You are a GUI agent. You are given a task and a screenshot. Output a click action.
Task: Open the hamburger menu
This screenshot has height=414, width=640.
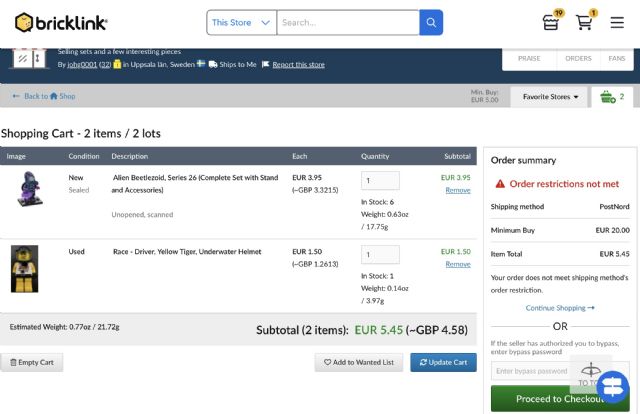pos(617,22)
